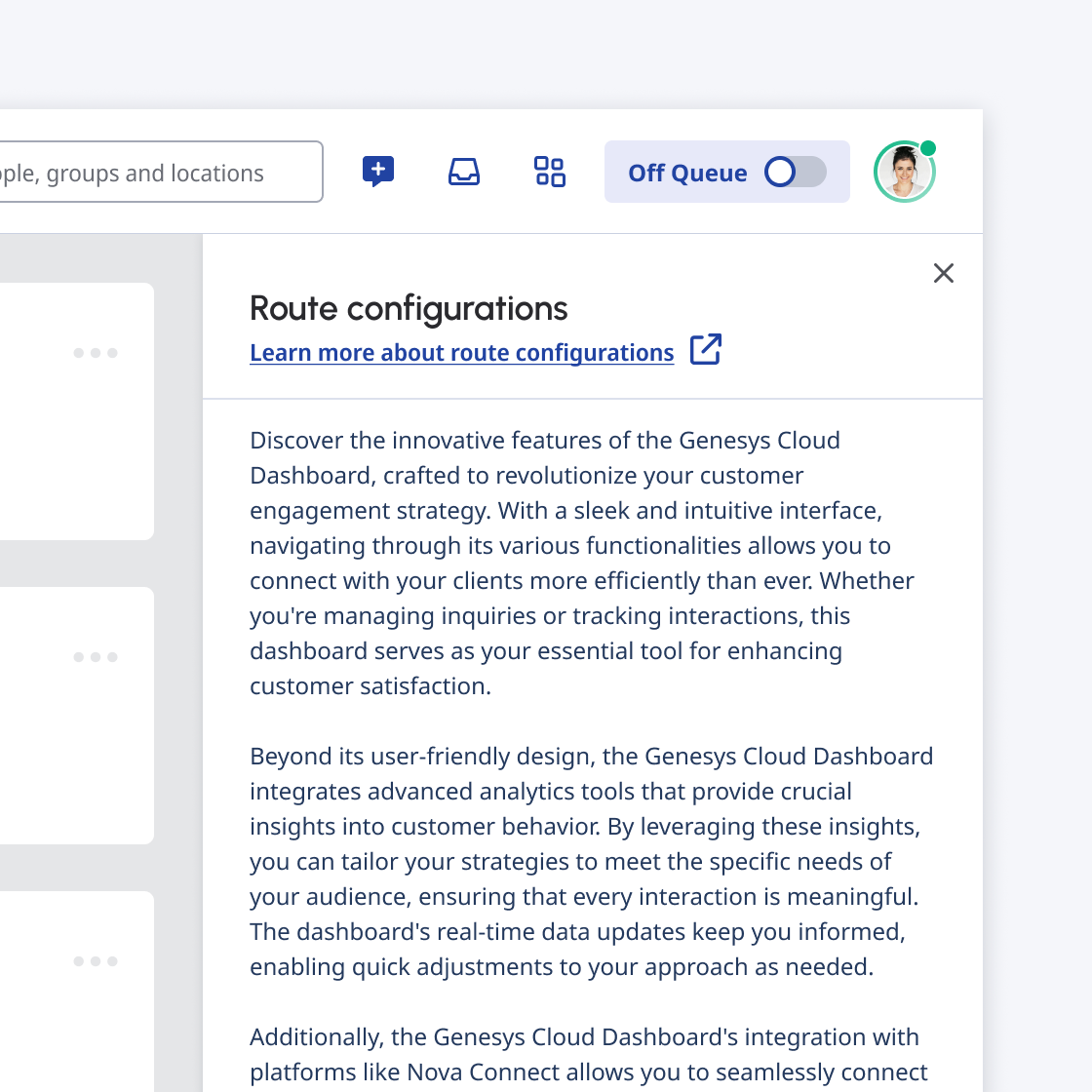The height and width of the screenshot is (1092, 1092).
Task: Select the first white dashboard card
Action: [77, 410]
